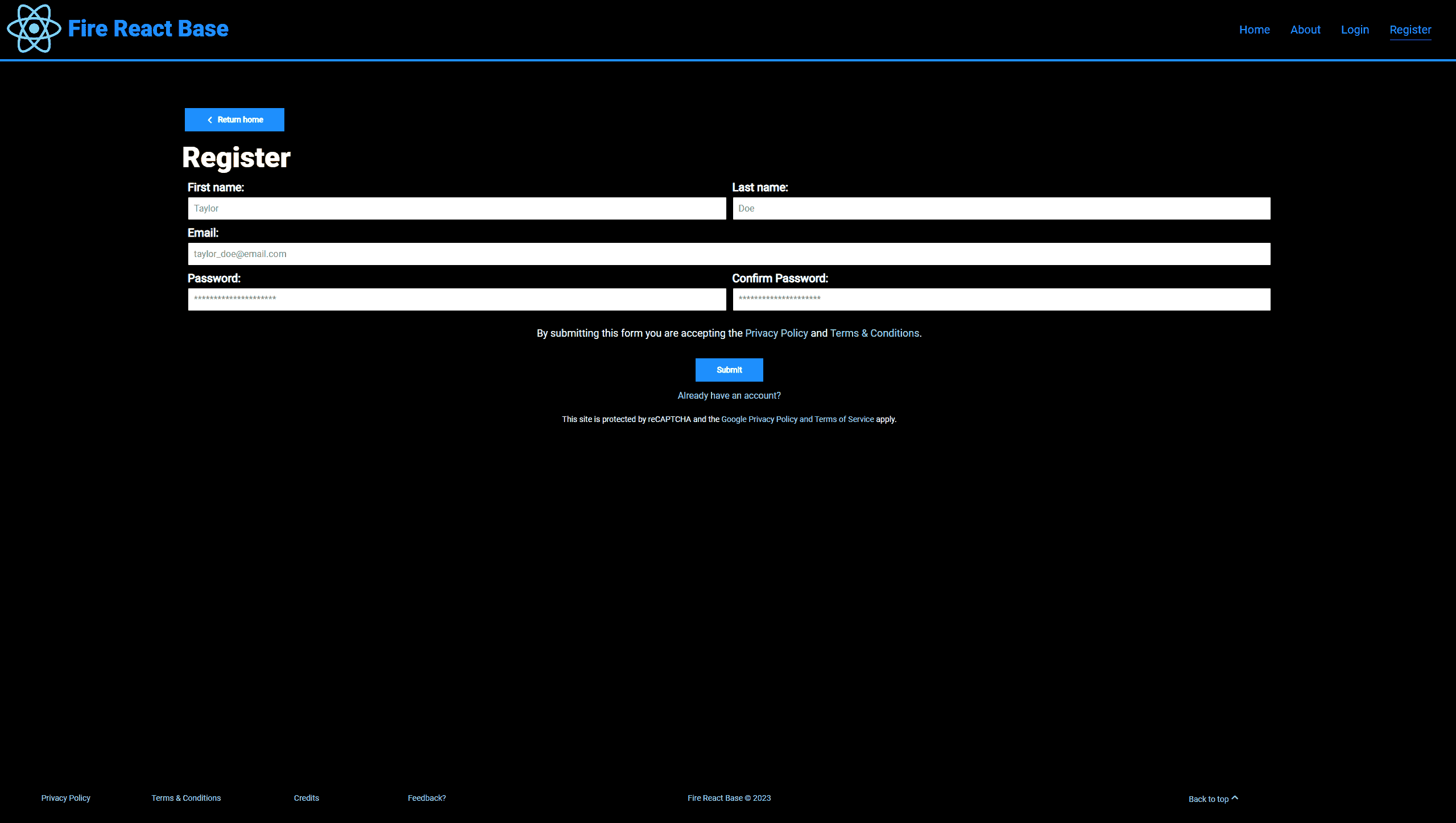
Task: Click the Login navigation link
Action: point(1355,29)
